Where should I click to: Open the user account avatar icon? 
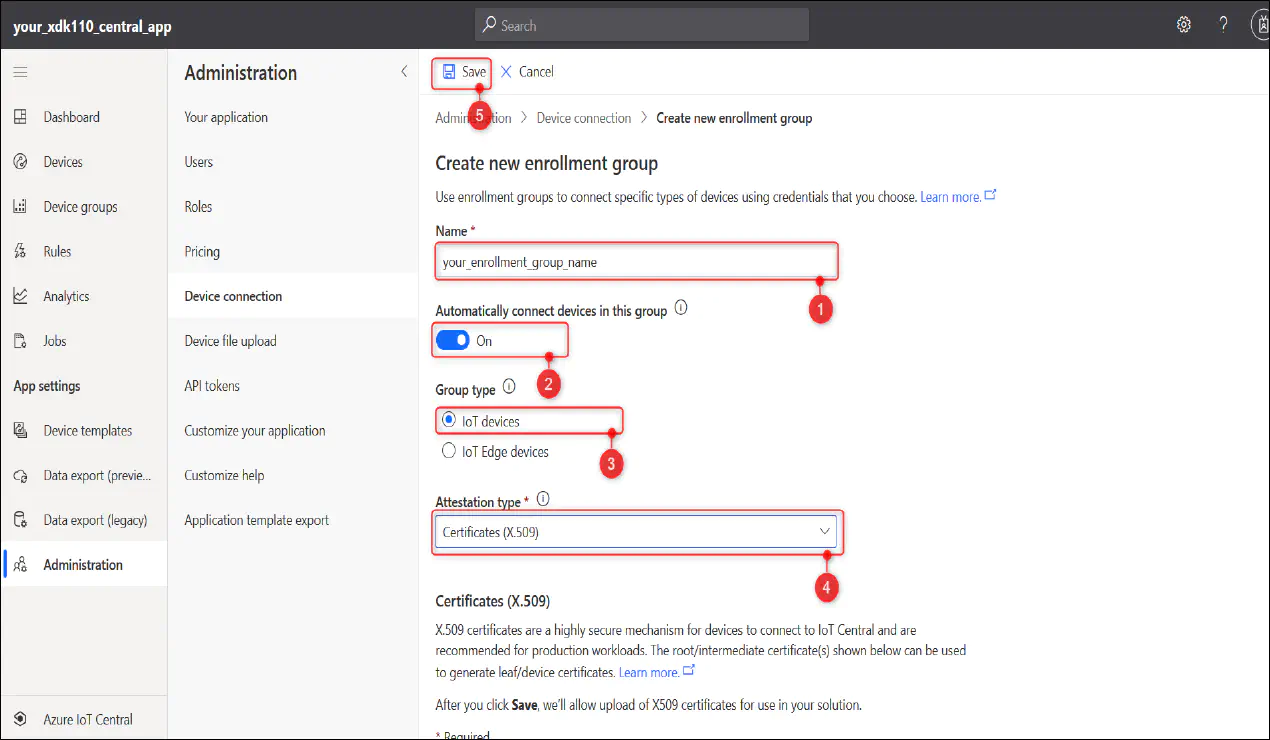[x=1260, y=25]
